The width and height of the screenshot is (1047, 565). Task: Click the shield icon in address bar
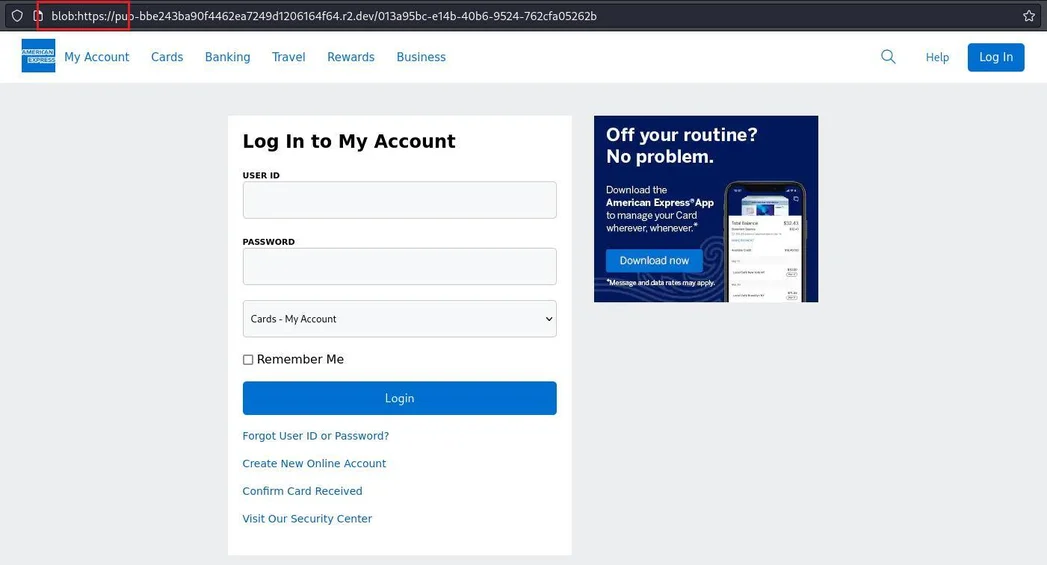coord(17,15)
